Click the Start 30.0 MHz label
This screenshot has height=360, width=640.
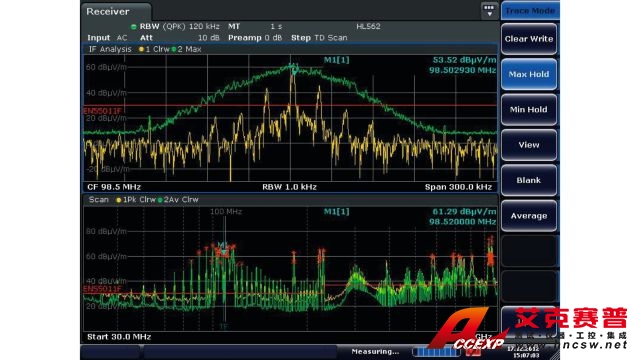click(119, 337)
